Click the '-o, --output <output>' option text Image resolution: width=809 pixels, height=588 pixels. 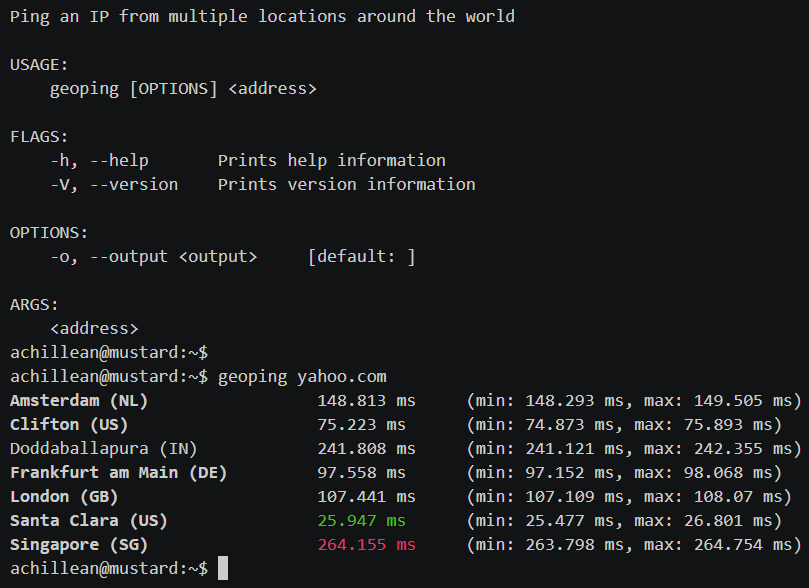click(153, 257)
